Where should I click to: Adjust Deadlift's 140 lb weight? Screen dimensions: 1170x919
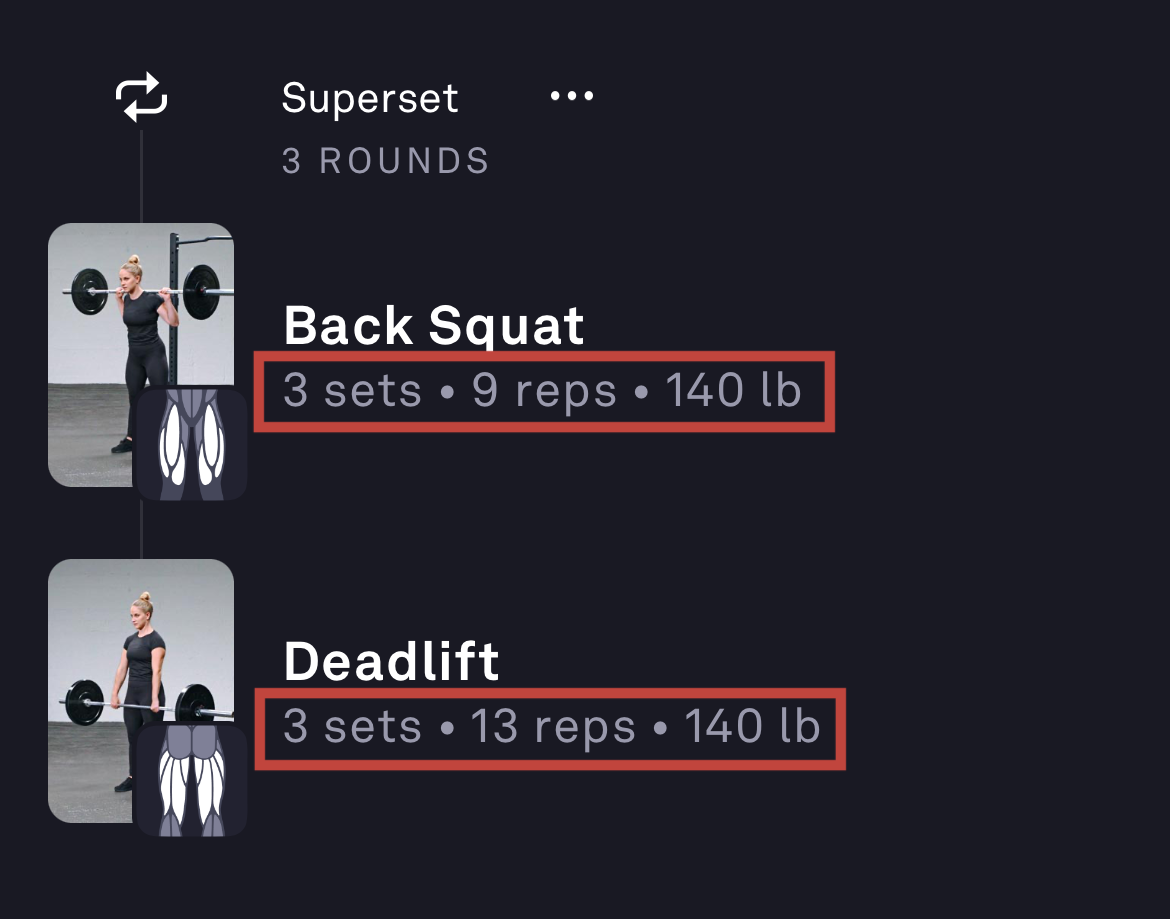click(x=752, y=727)
